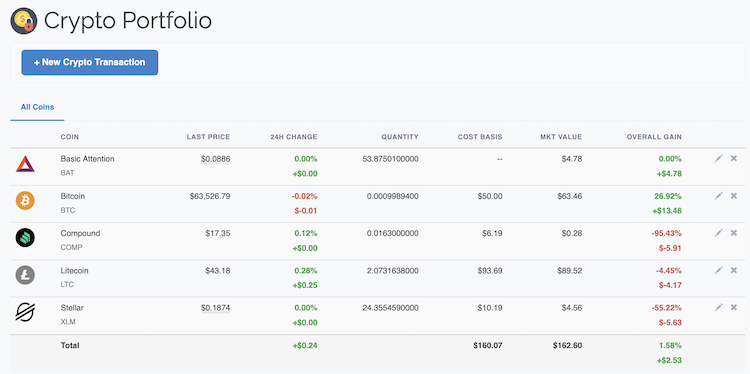
Task: Remove the Compound holding with X icon
Action: pyautogui.click(x=734, y=233)
